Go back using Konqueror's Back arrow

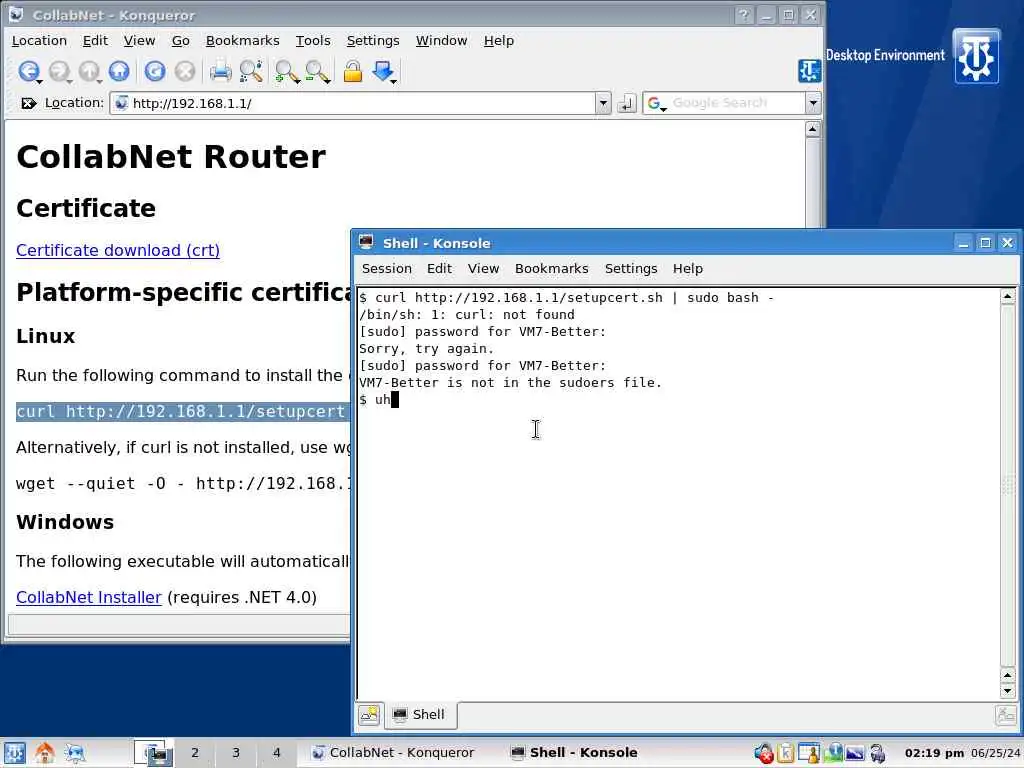pos(29,71)
